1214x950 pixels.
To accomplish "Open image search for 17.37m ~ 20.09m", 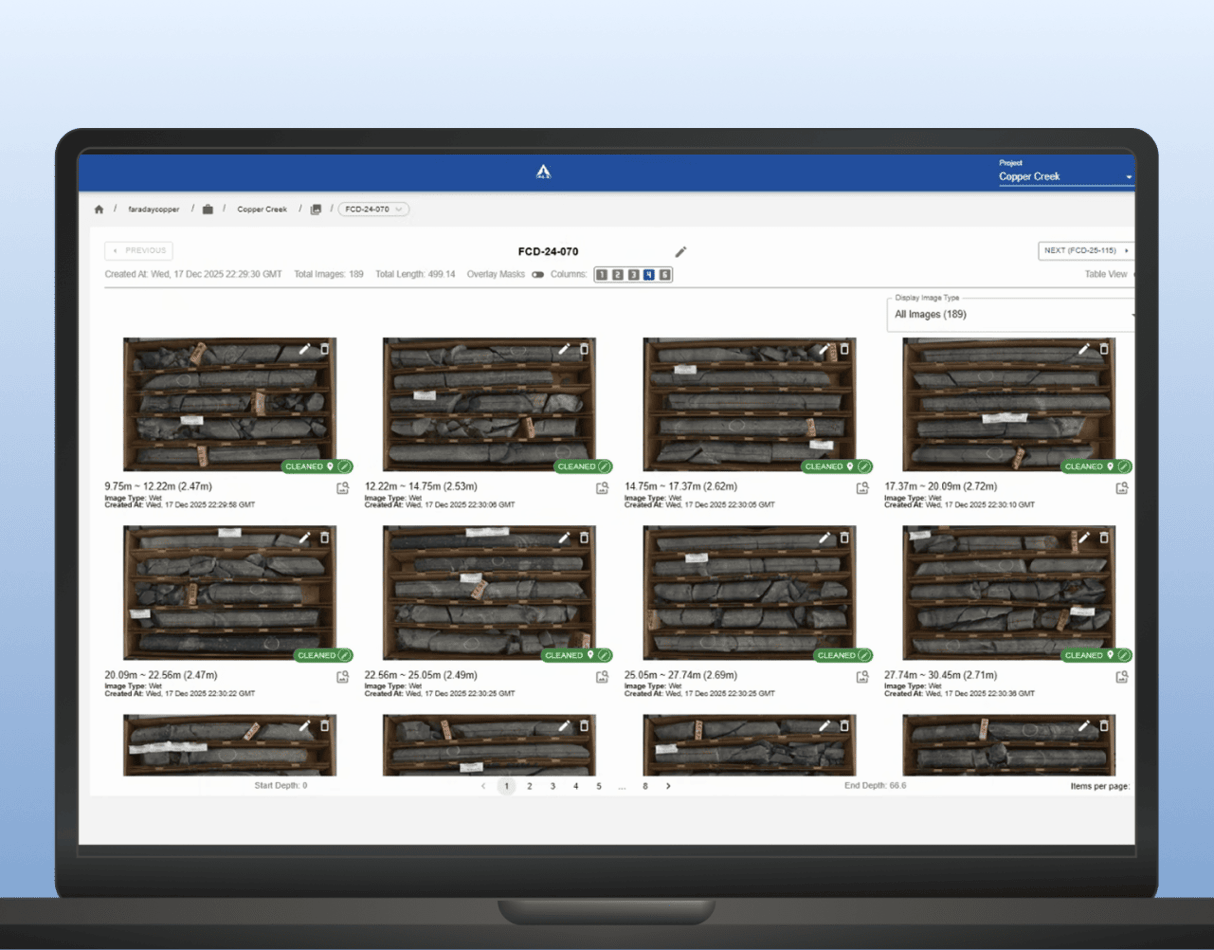I will (x=1122, y=488).
